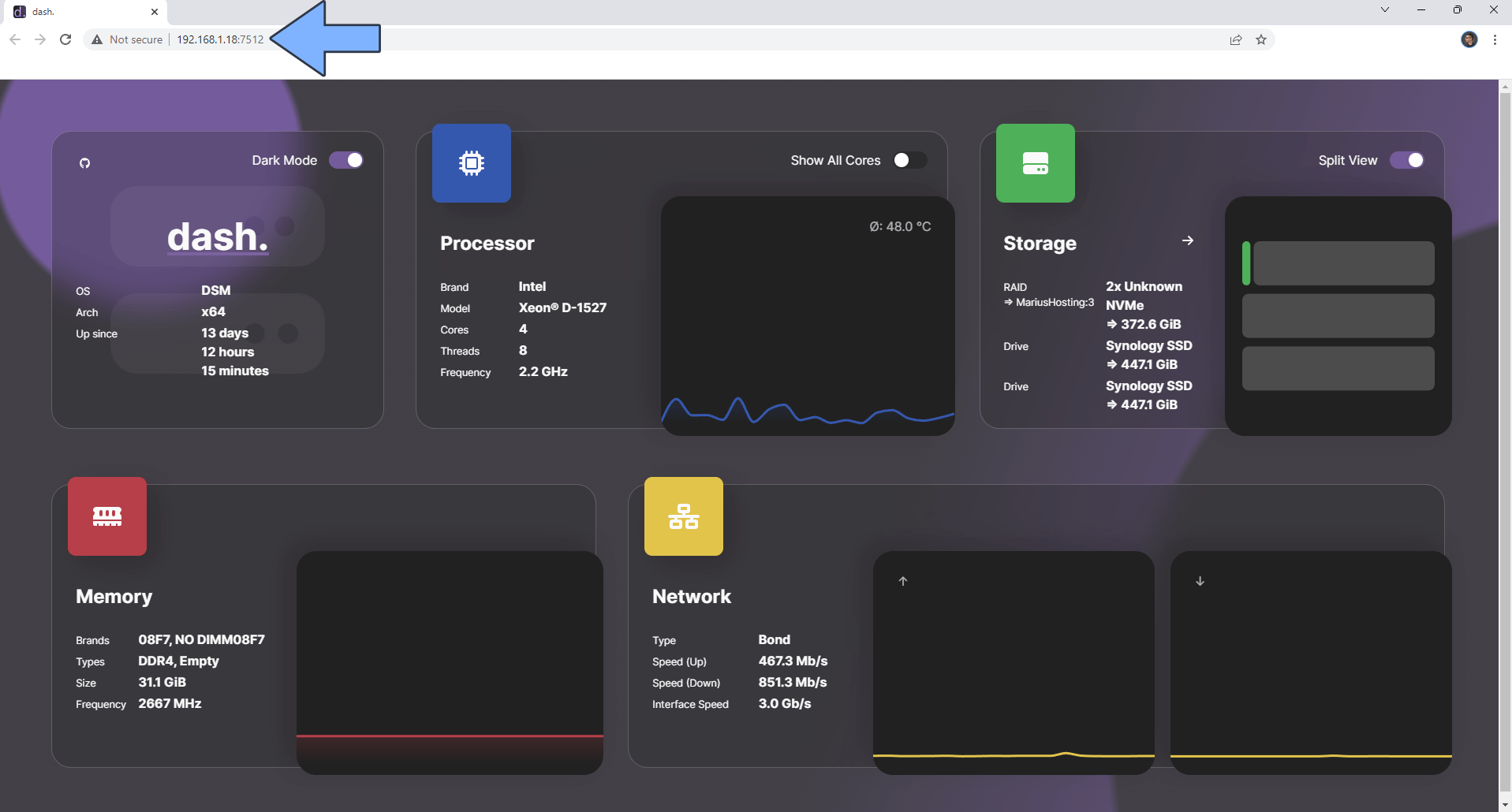Click the blue Processor chip icon

(472, 163)
